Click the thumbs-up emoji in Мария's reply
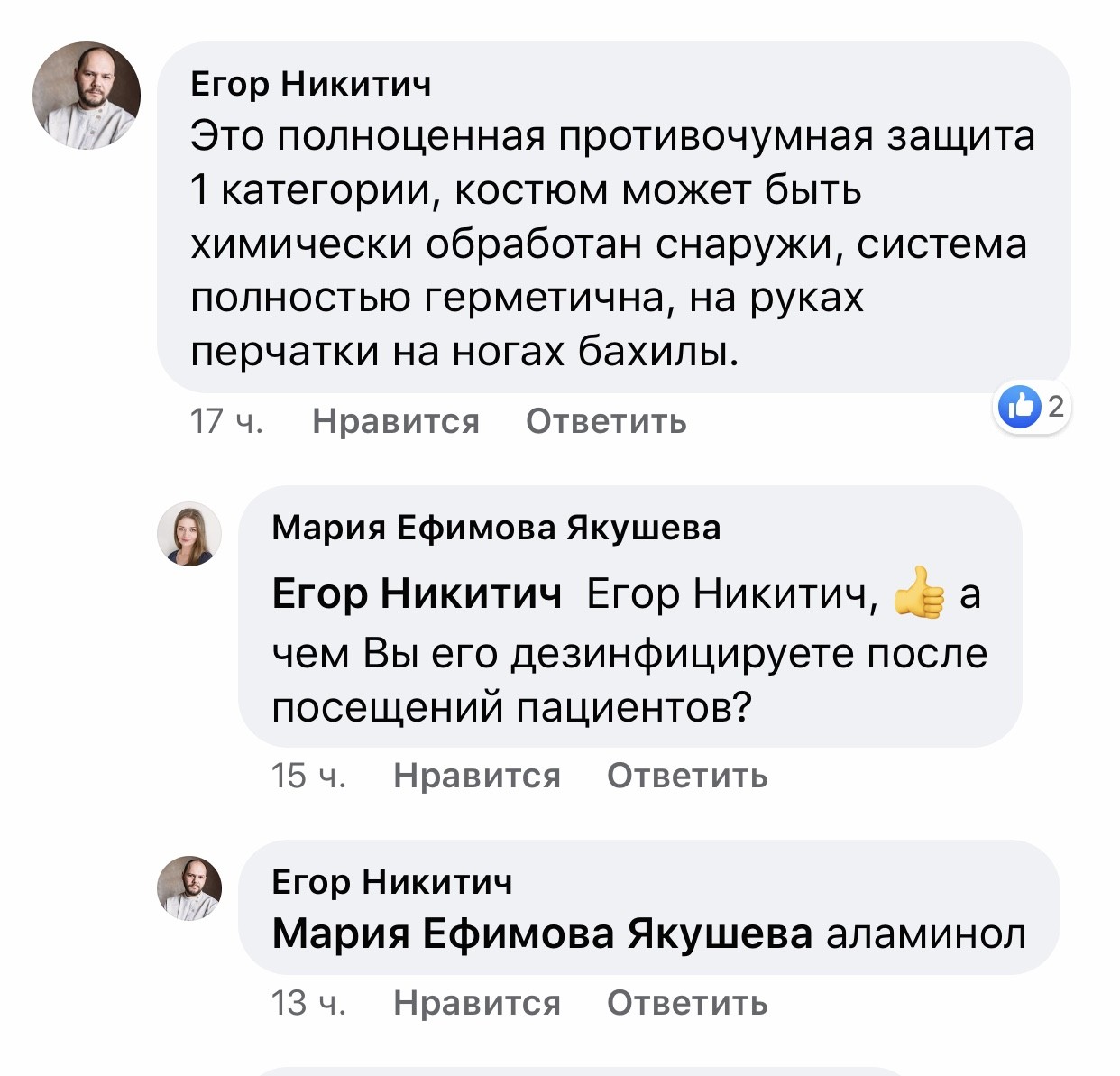 (919, 593)
